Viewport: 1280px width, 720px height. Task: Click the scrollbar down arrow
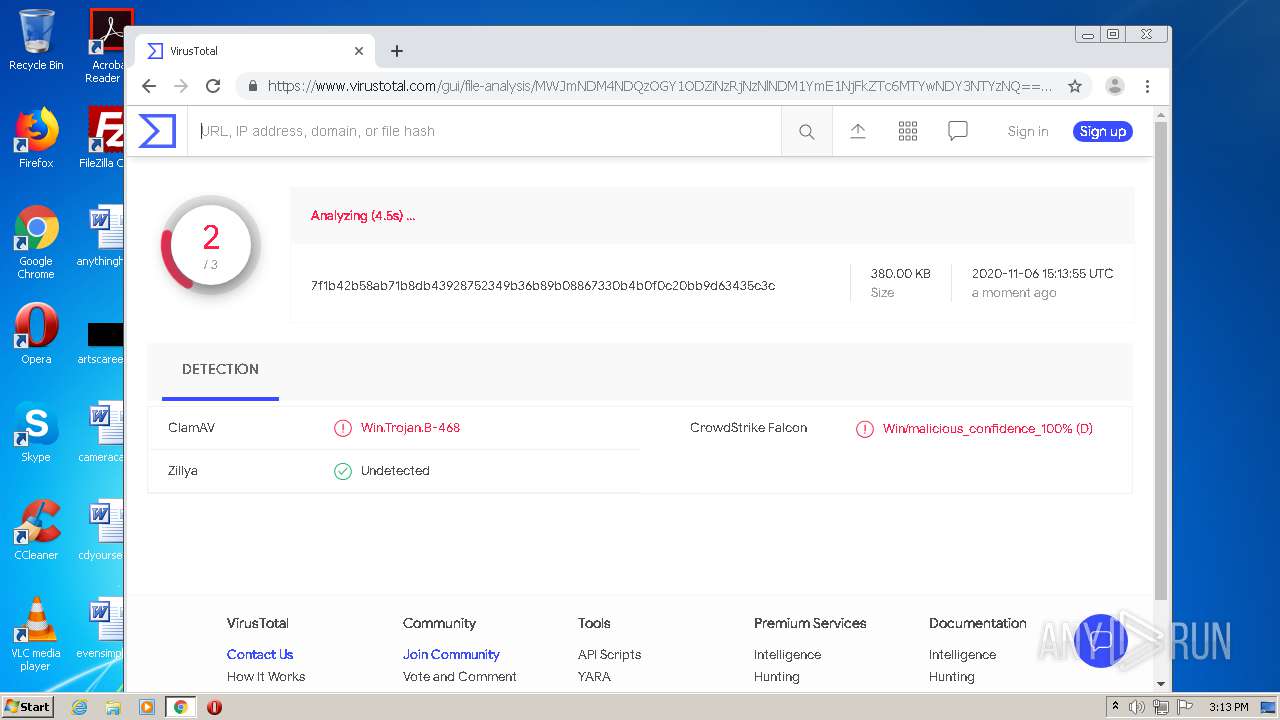pos(1161,684)
